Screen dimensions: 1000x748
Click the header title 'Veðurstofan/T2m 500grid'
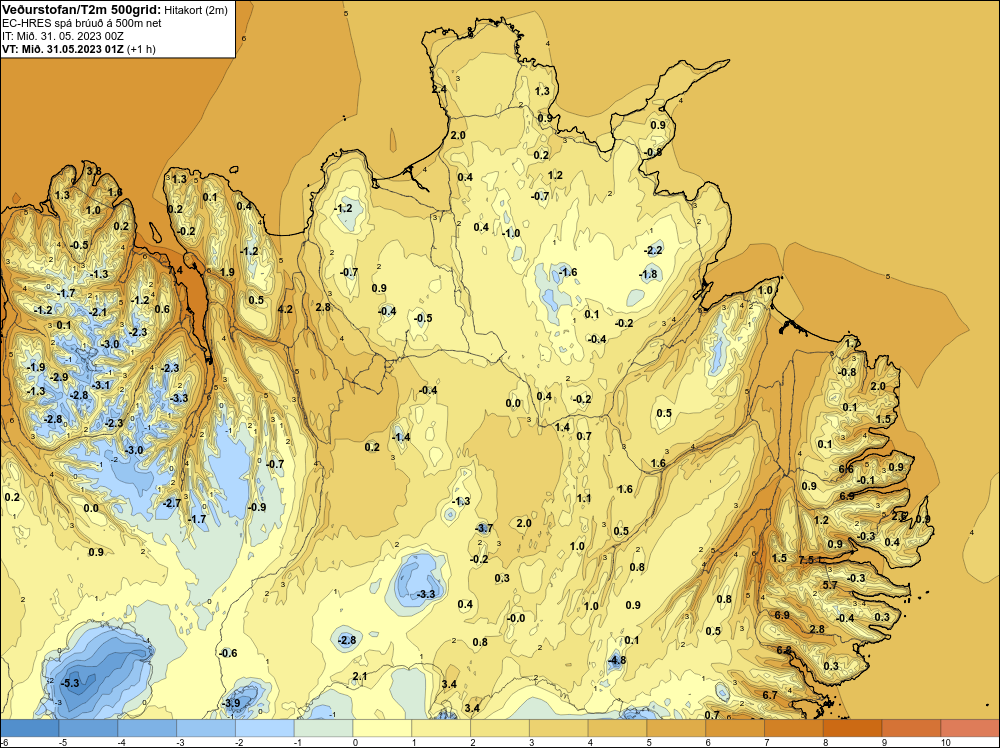click(x=80, y=9)
